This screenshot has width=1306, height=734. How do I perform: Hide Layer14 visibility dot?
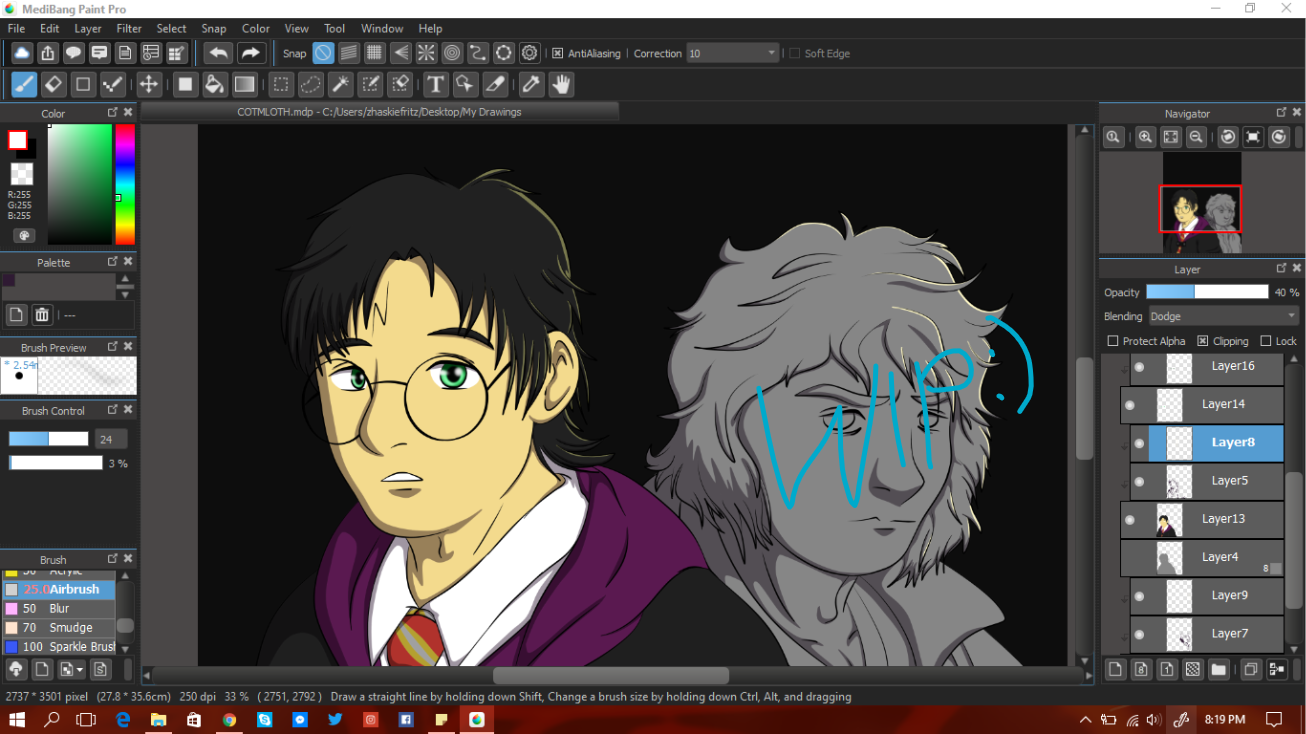pos(1130,405)
